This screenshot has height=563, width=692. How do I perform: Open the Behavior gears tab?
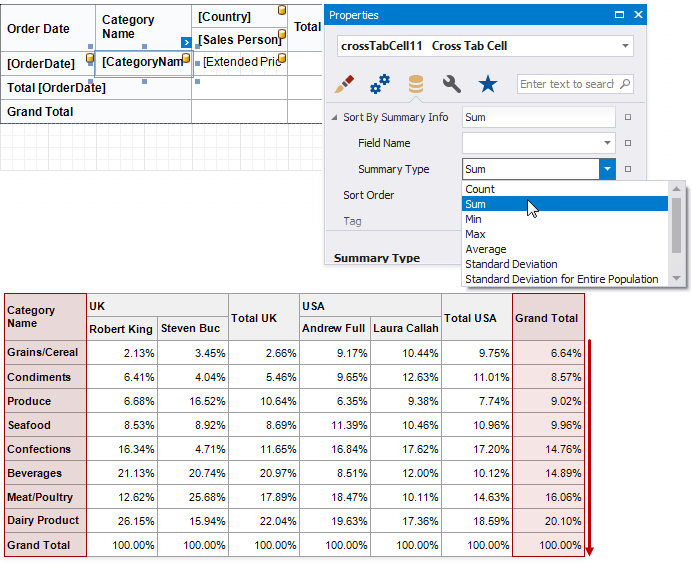click(380, 85)
